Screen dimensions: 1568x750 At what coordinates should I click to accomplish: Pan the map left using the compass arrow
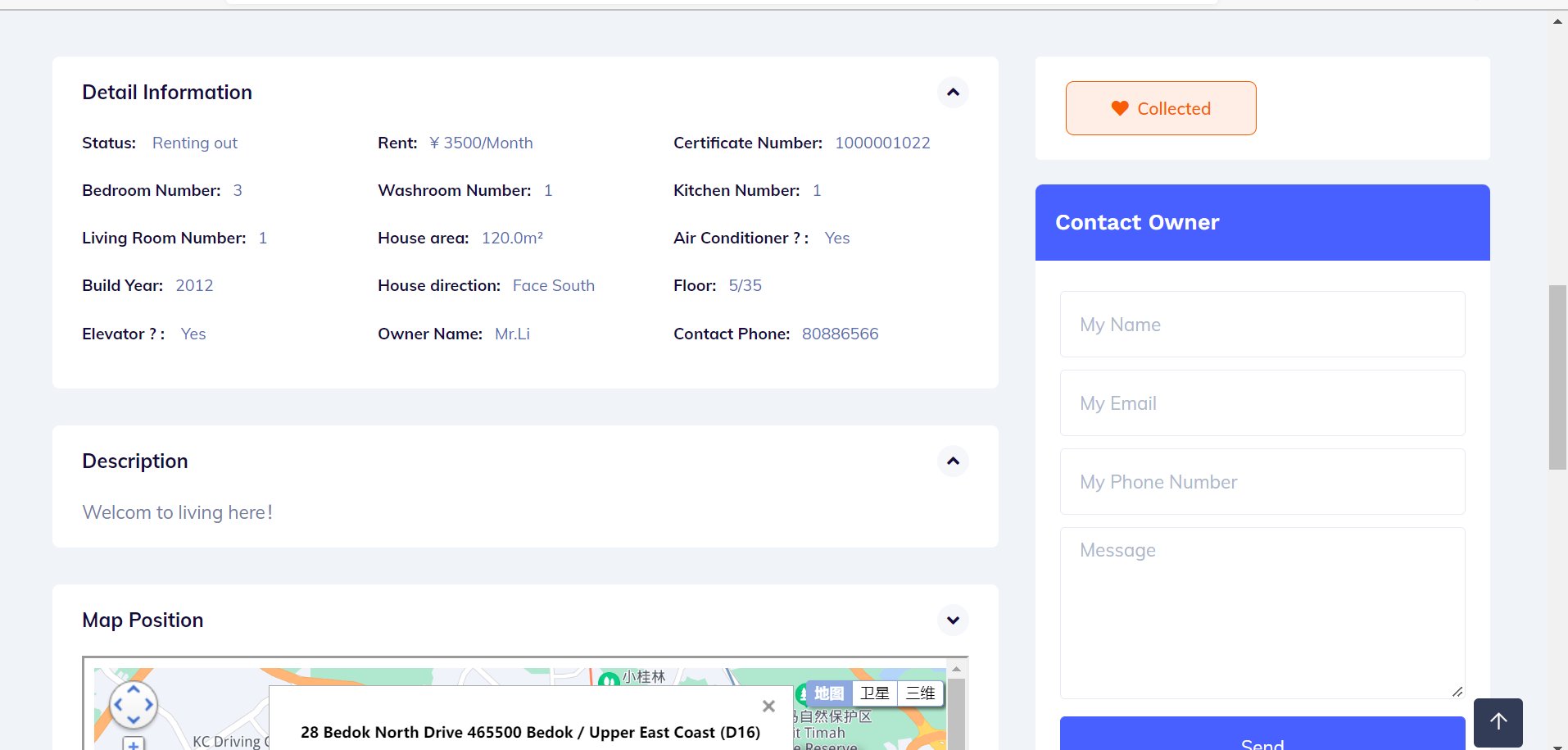pyautogui.click(x=118, y=703)
